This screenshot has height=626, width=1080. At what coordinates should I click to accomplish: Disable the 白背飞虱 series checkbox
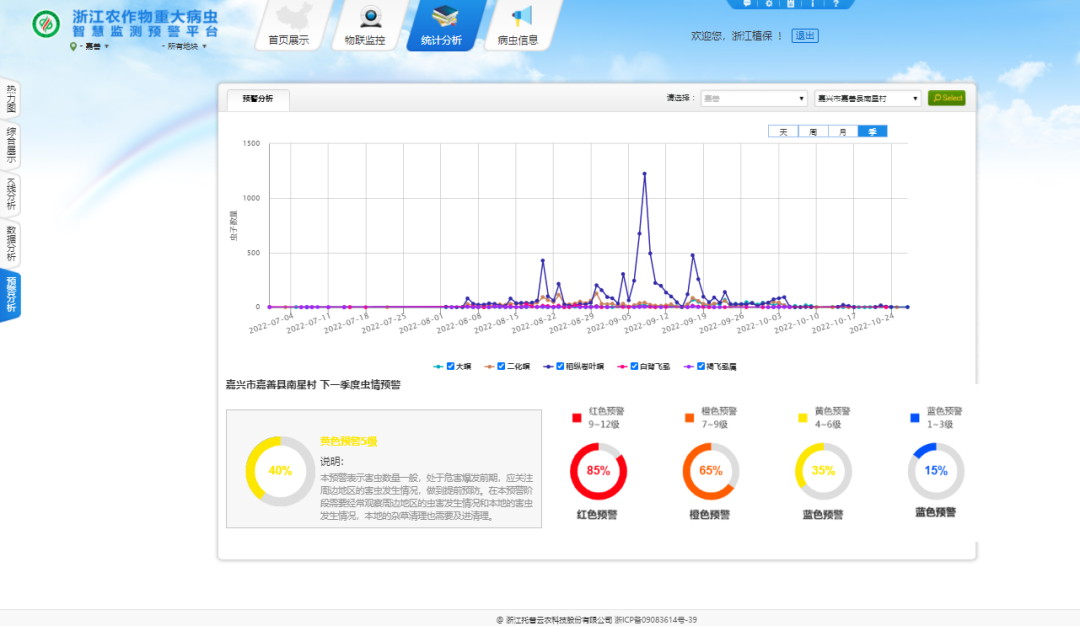click(x=633, y=366)
